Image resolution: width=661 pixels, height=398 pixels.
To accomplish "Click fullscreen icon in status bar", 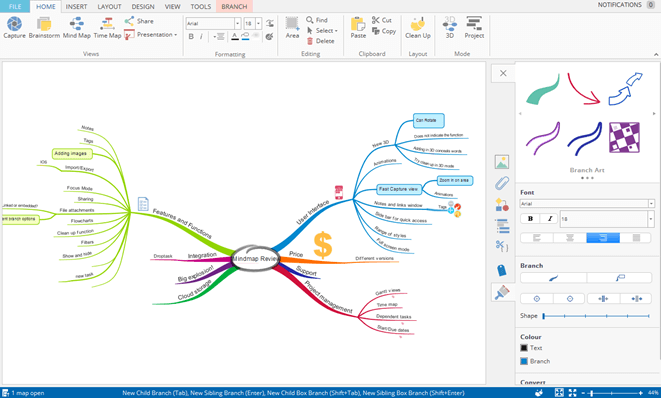I will tap(572, 393).
